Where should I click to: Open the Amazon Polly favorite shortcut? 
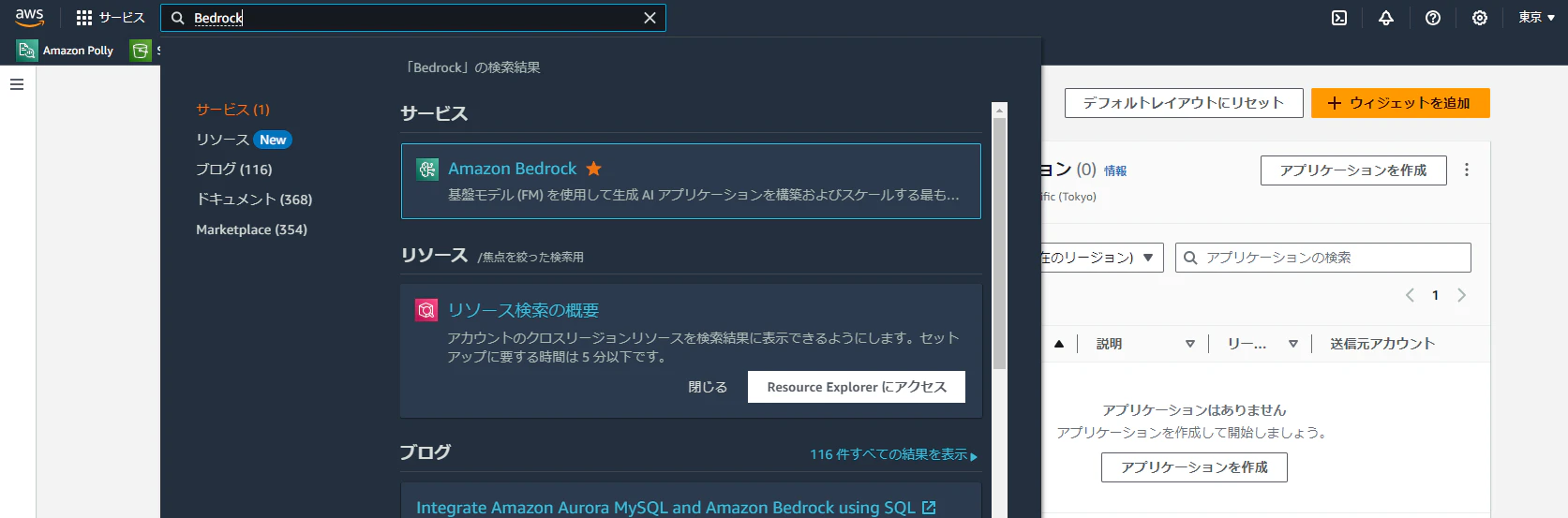(x=66, y=51)
